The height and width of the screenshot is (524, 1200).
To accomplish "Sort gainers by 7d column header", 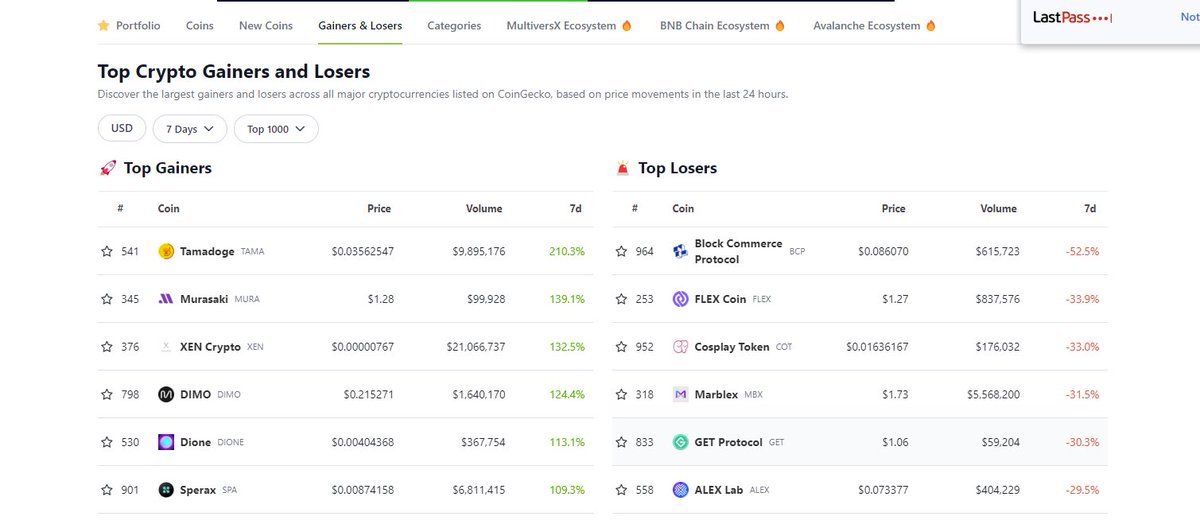I will [x=575, y=209].
